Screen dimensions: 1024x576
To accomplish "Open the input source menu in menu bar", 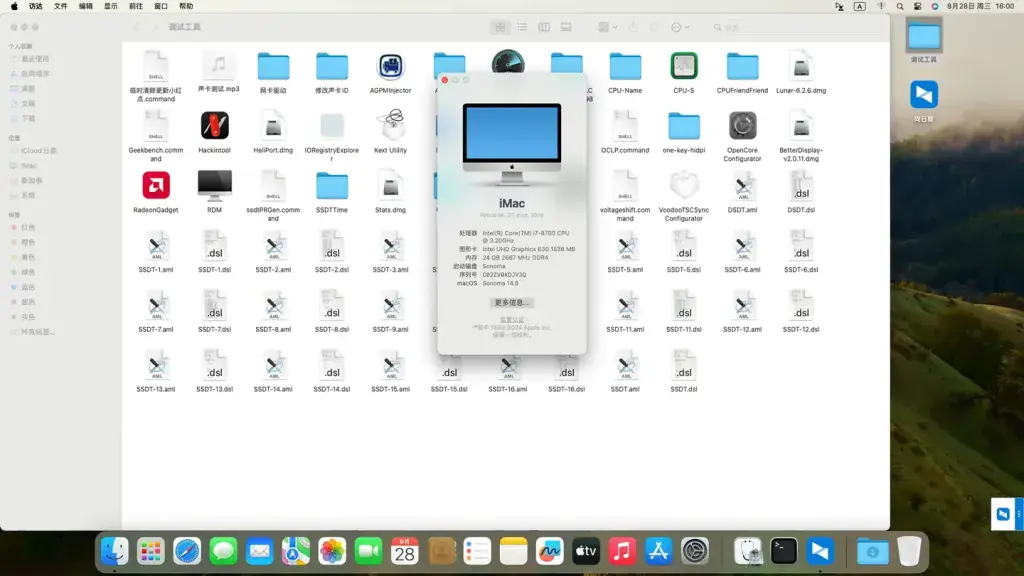I will coord(859,7).
